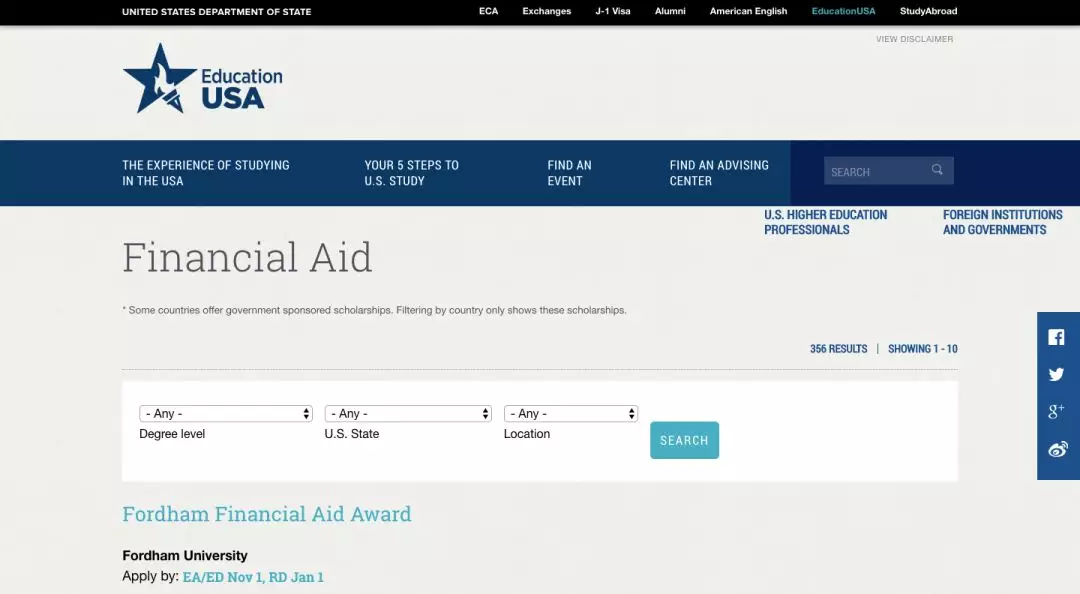1080x594 pixels.
Task: Share page on Google Plus
Action: click(x=1056, y=412)
